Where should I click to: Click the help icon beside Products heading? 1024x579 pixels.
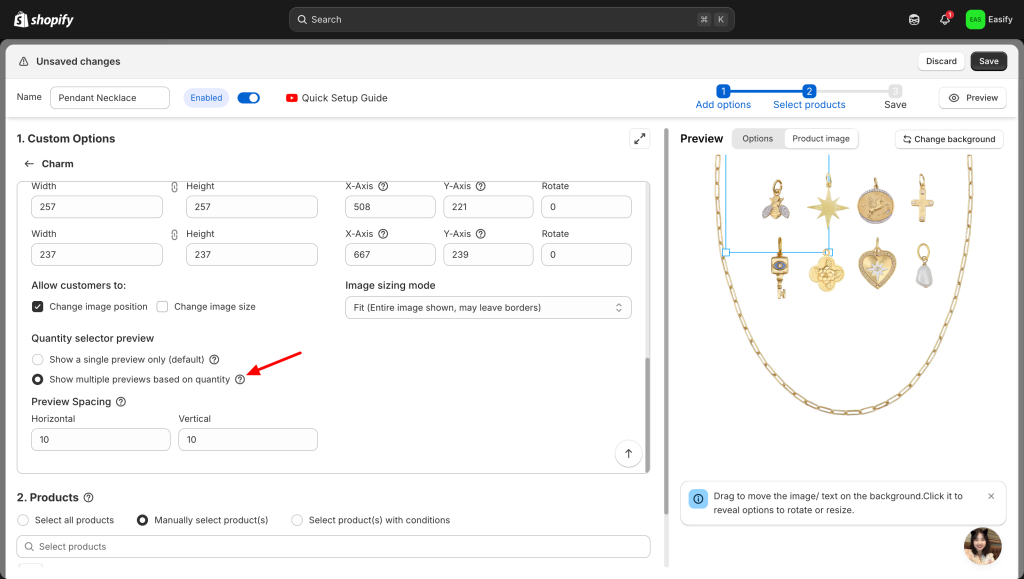coord(88,498)
